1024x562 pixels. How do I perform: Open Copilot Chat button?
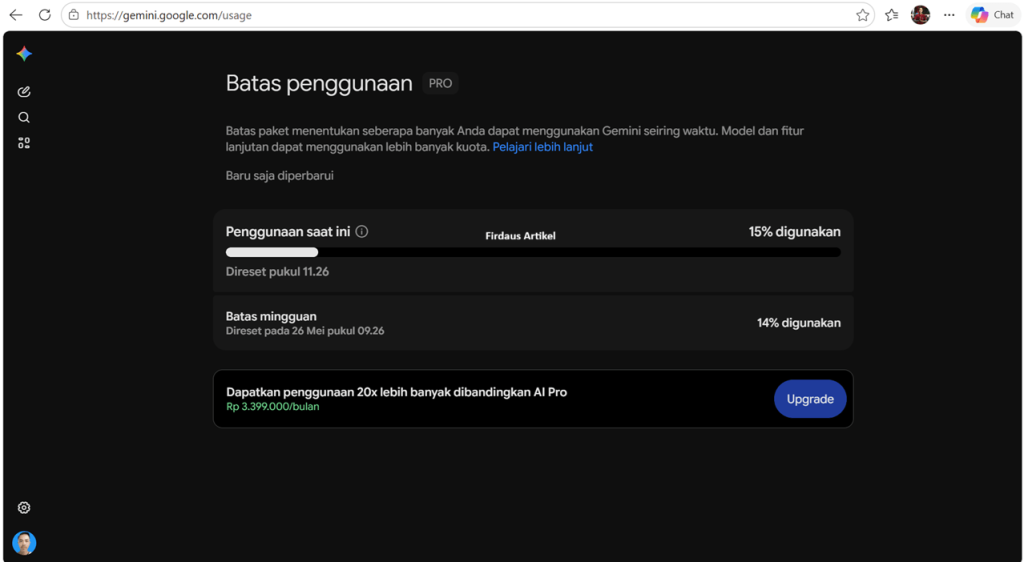pos(993,14)
